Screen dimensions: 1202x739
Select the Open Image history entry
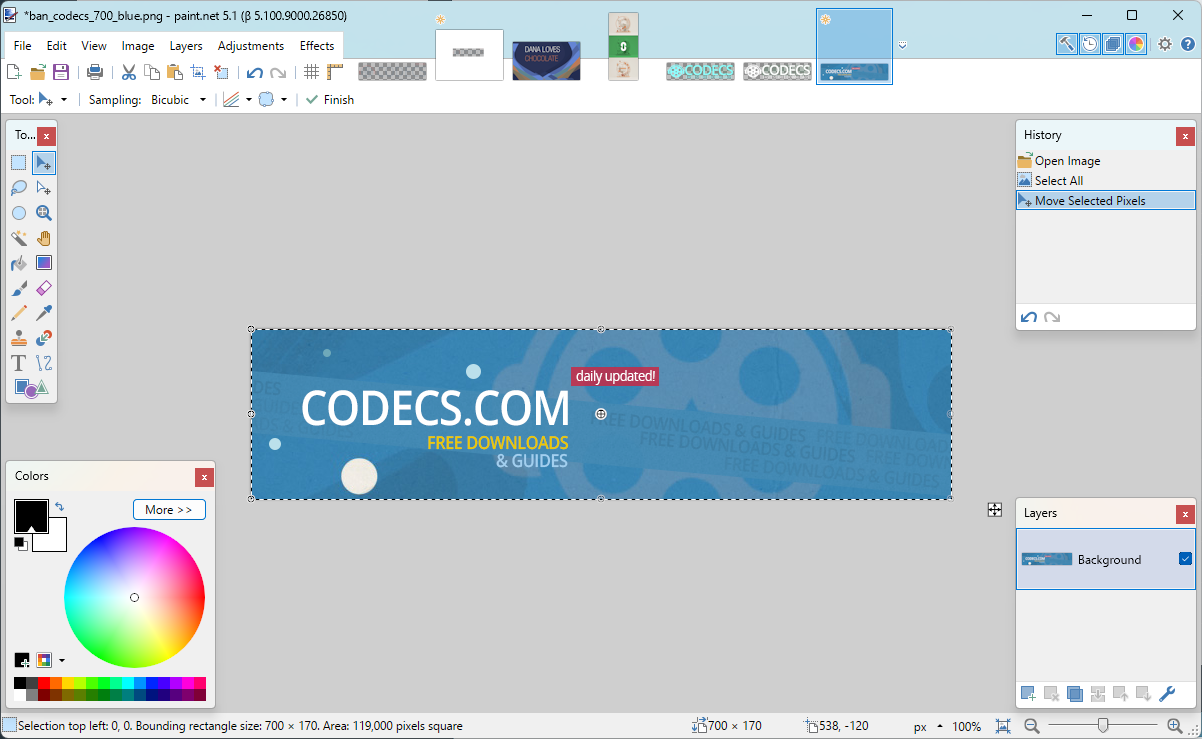click(x=1106, y=161)
